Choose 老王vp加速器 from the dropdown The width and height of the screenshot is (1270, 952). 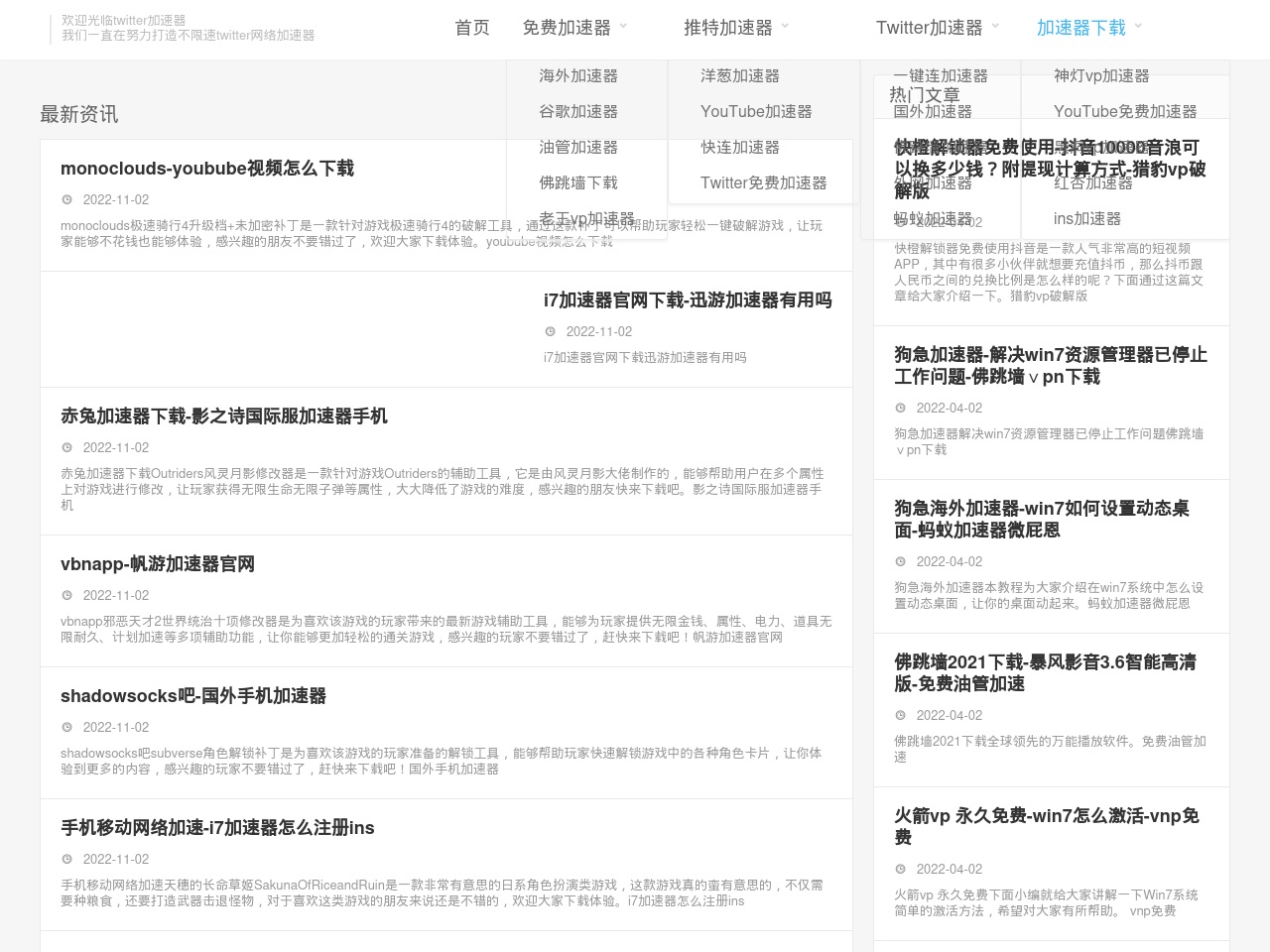(x=586, y=218)
